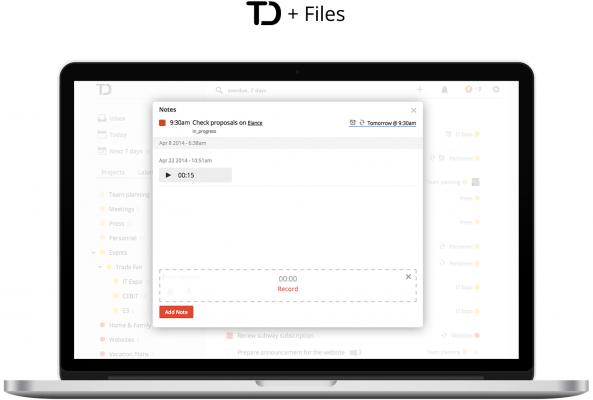The width and height of the screenshot is (593, 400).
Task: Click the reminder clock icon beside due date
Action: tap(352, 122)
